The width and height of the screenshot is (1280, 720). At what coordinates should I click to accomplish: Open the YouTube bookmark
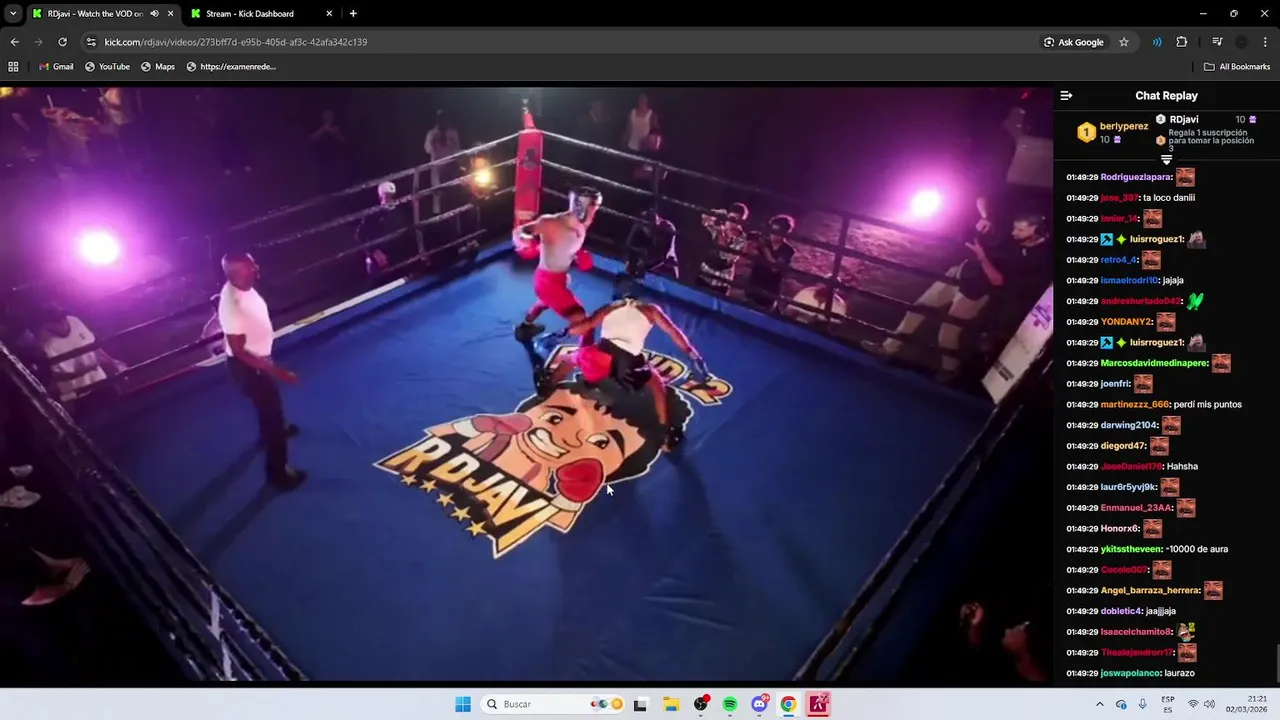pos(108,67)
